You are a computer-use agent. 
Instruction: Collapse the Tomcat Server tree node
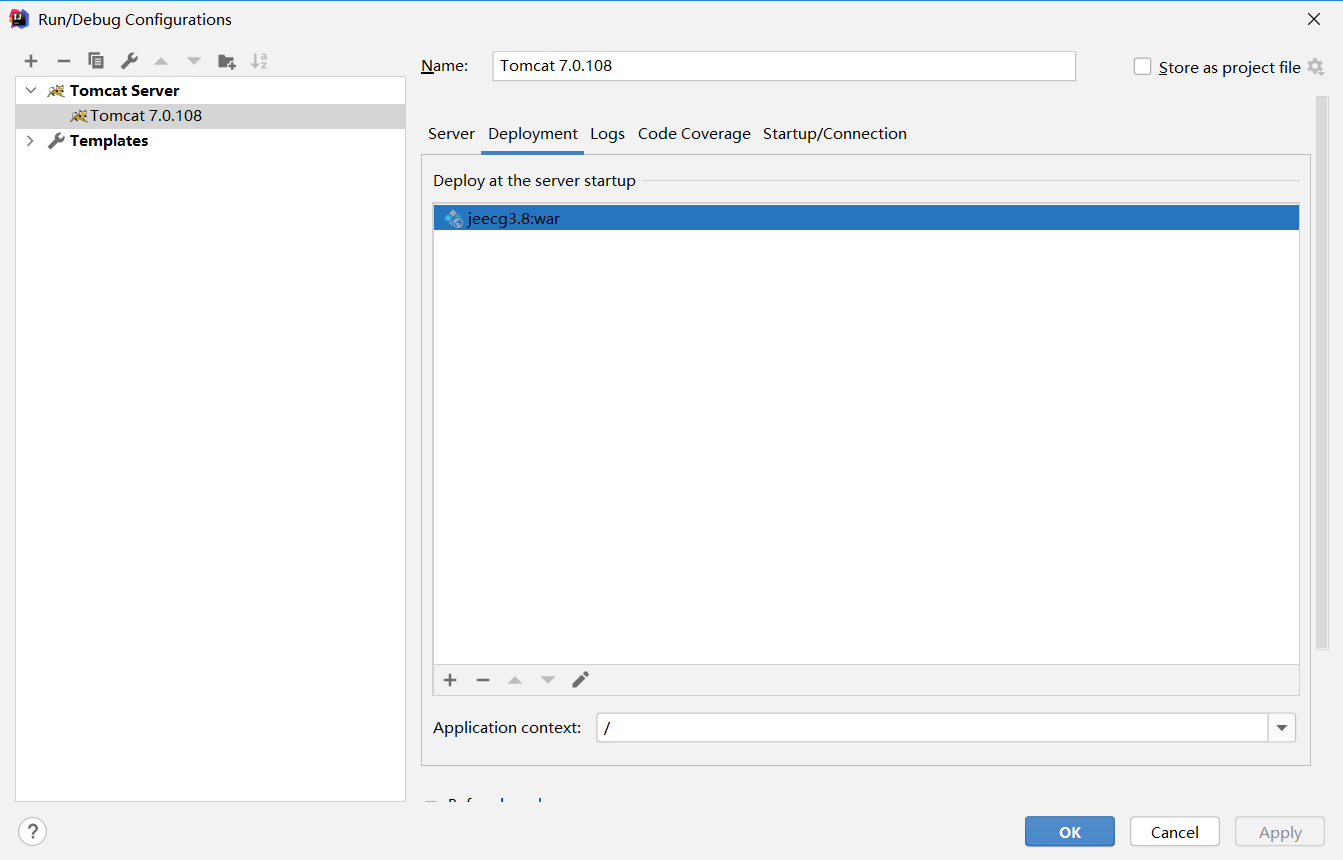pos(31,91)
